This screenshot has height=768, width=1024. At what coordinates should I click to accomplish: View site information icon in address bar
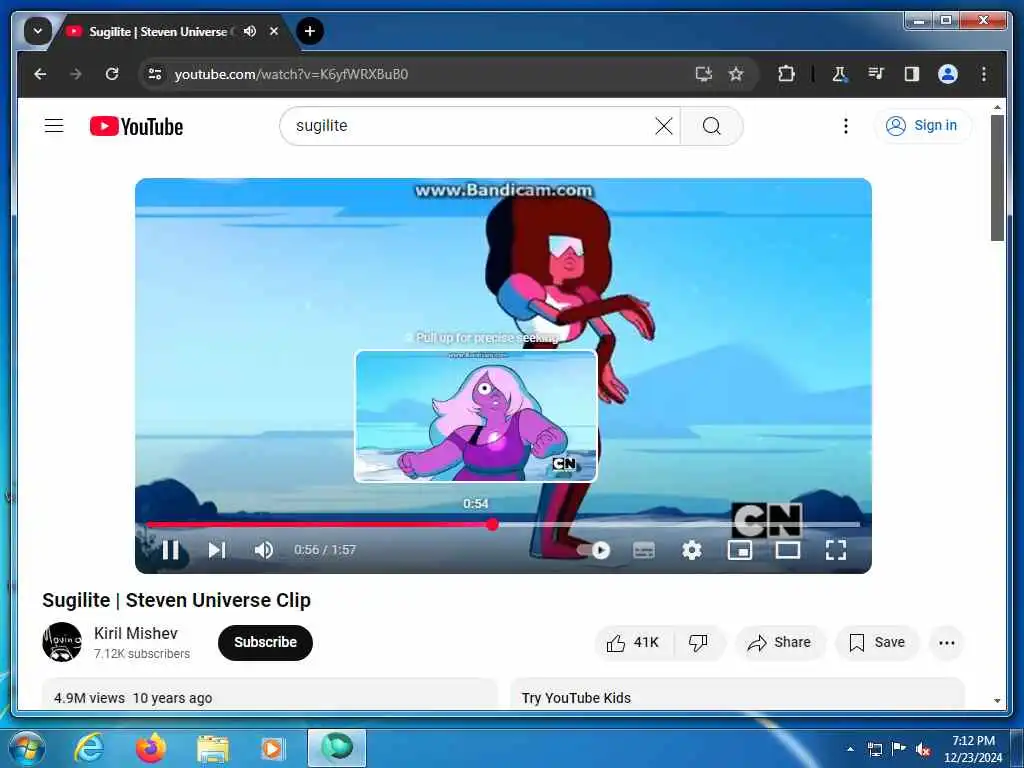tap(155, 74)
